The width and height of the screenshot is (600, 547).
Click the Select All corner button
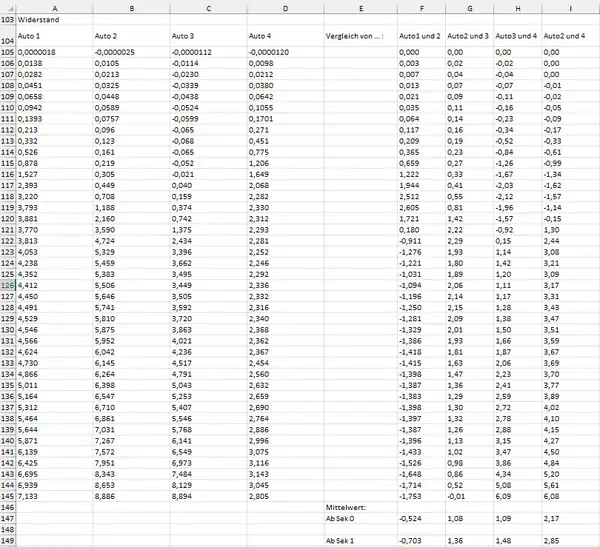coord(7,7)
